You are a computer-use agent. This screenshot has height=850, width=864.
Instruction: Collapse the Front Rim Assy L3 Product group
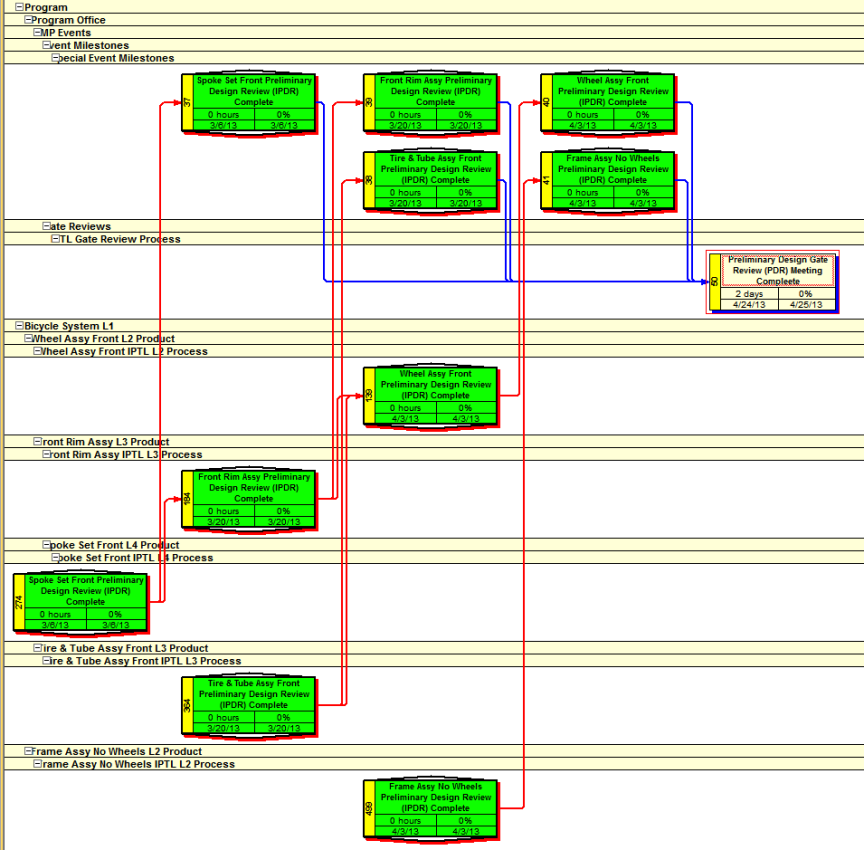pyautogui.click(x=37, y=442)
